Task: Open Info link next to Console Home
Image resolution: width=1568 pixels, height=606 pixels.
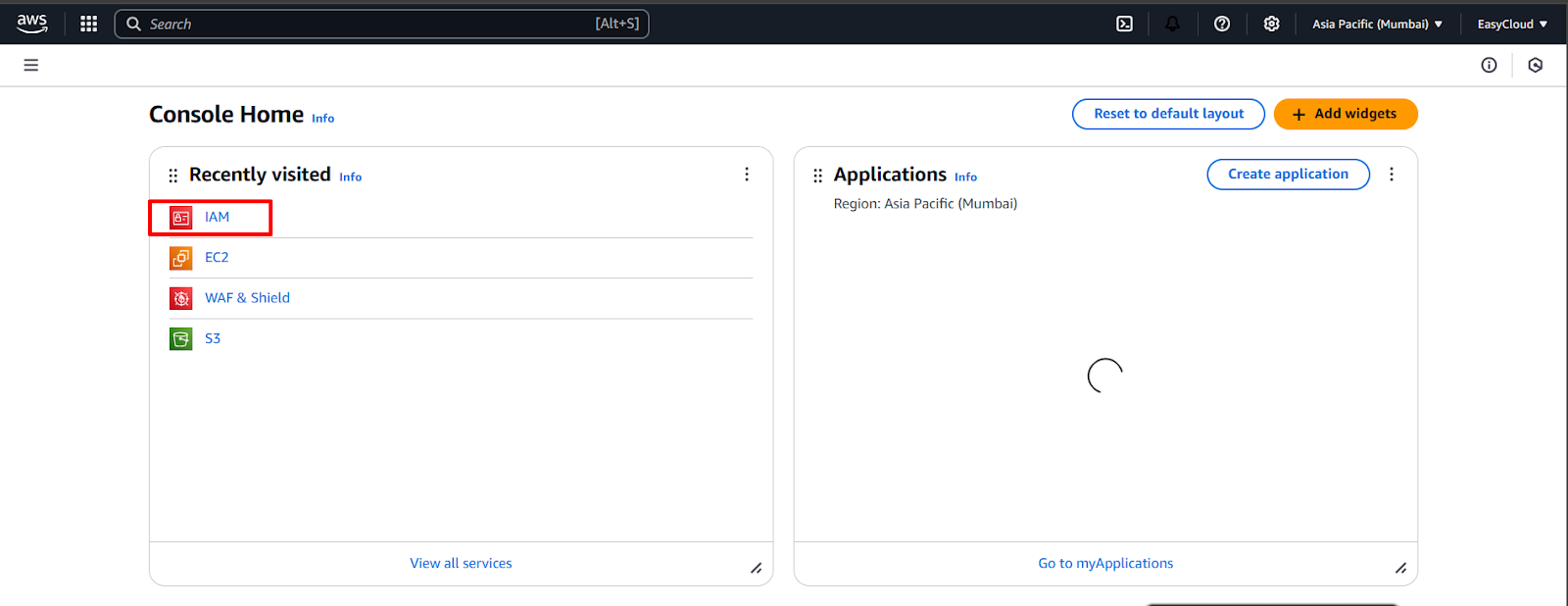Action: click(x=322, y=119)
